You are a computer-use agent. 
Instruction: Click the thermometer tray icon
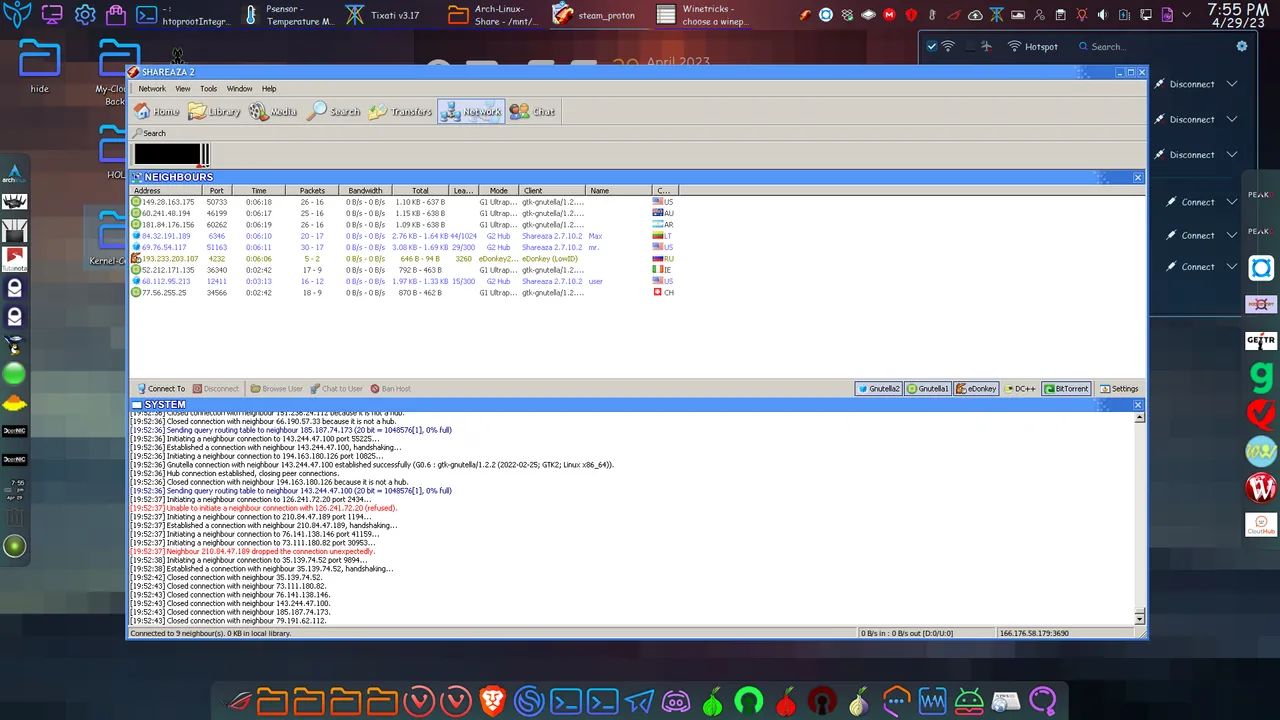[932, 15]
